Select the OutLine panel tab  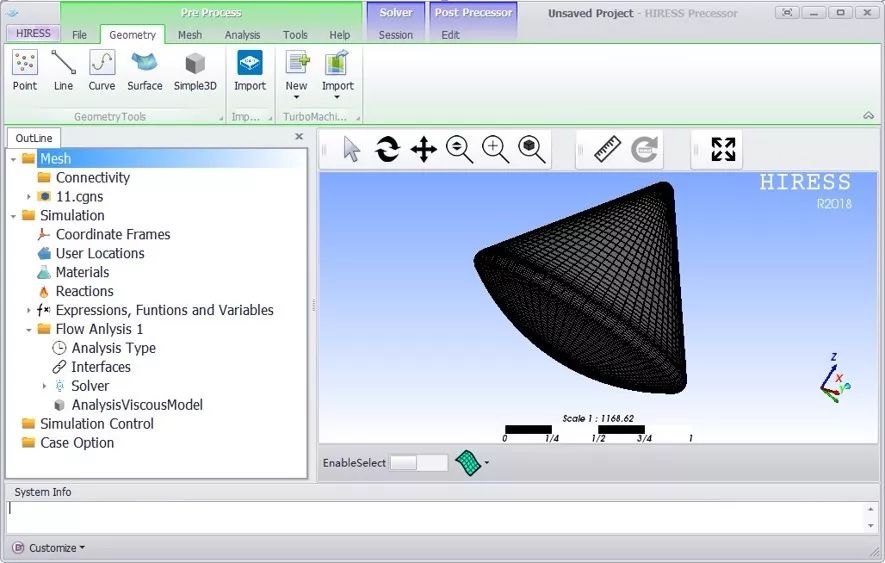[34, 138]
